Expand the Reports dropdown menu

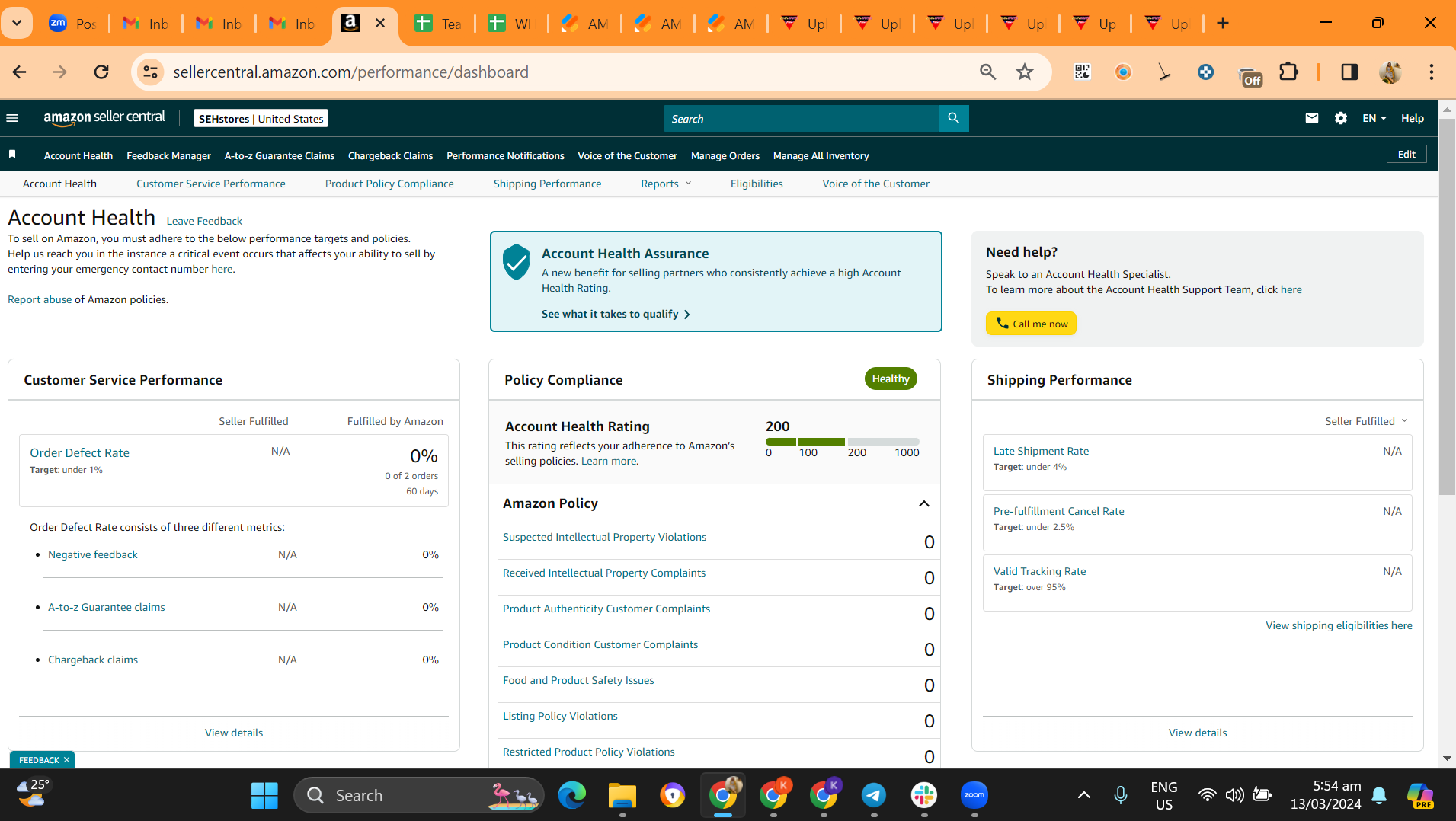point(666,184)
